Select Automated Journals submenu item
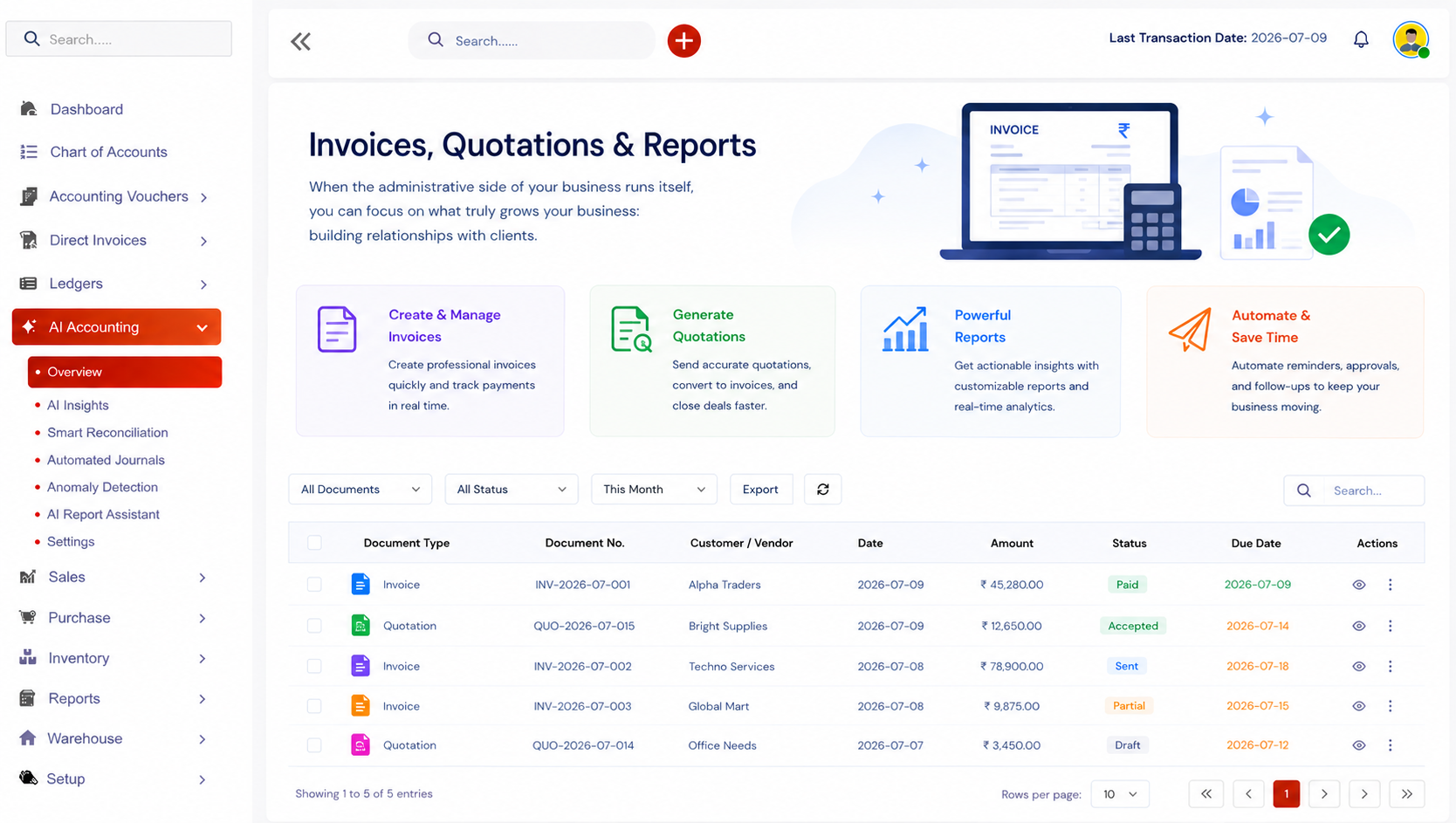 click(x=106, y=460)
